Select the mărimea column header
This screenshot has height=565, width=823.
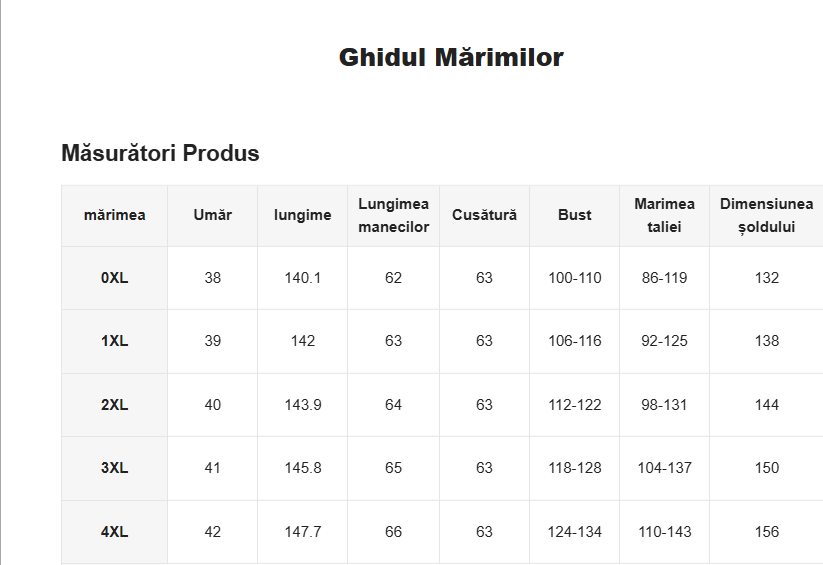click(x=115, y=215)
